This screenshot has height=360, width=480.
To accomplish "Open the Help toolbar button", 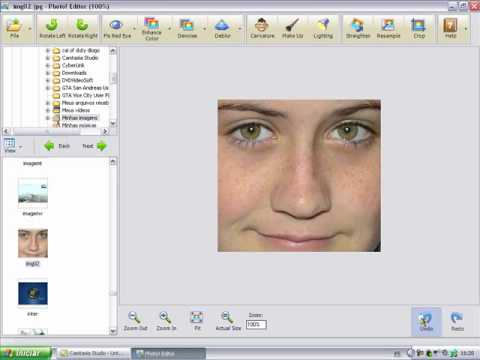I will click(450, 29).
